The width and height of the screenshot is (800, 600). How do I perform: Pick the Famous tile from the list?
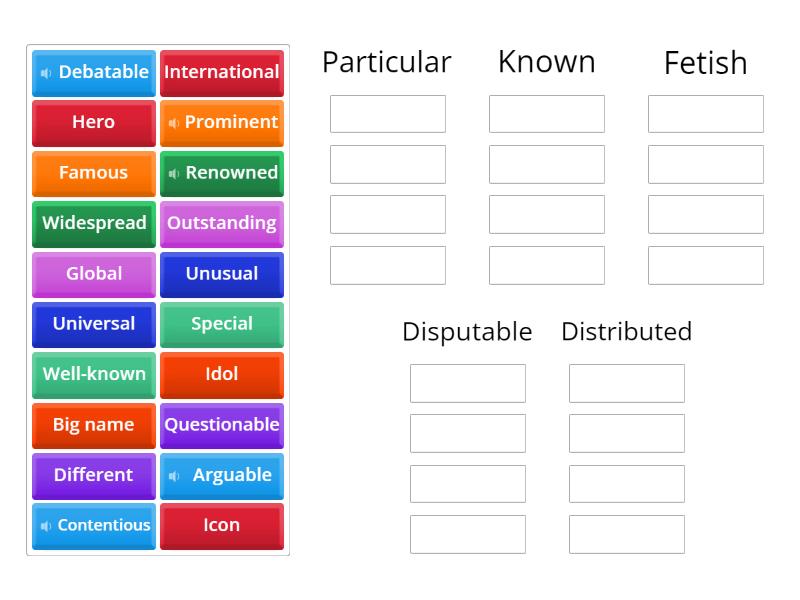pos(93,173)
